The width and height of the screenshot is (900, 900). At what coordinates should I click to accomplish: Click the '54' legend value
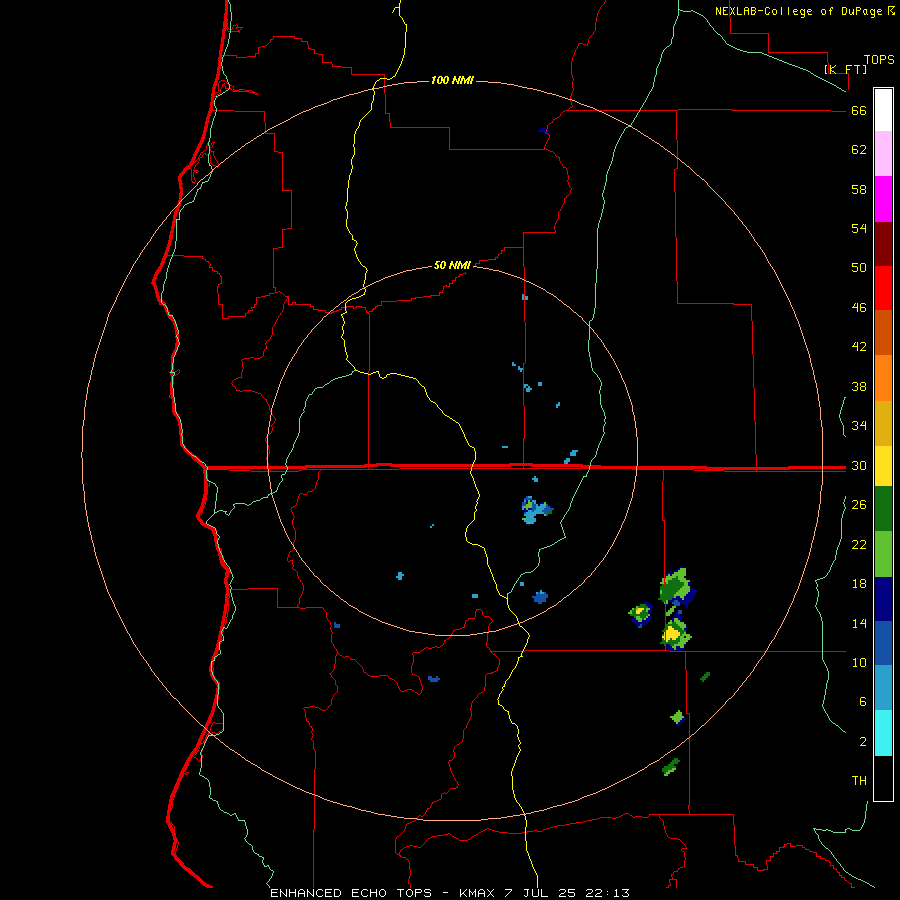(859, 228)
